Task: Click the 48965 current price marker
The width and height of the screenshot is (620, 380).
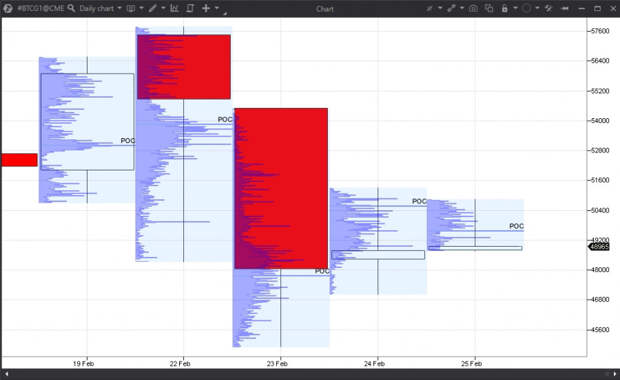Action: 599,247
